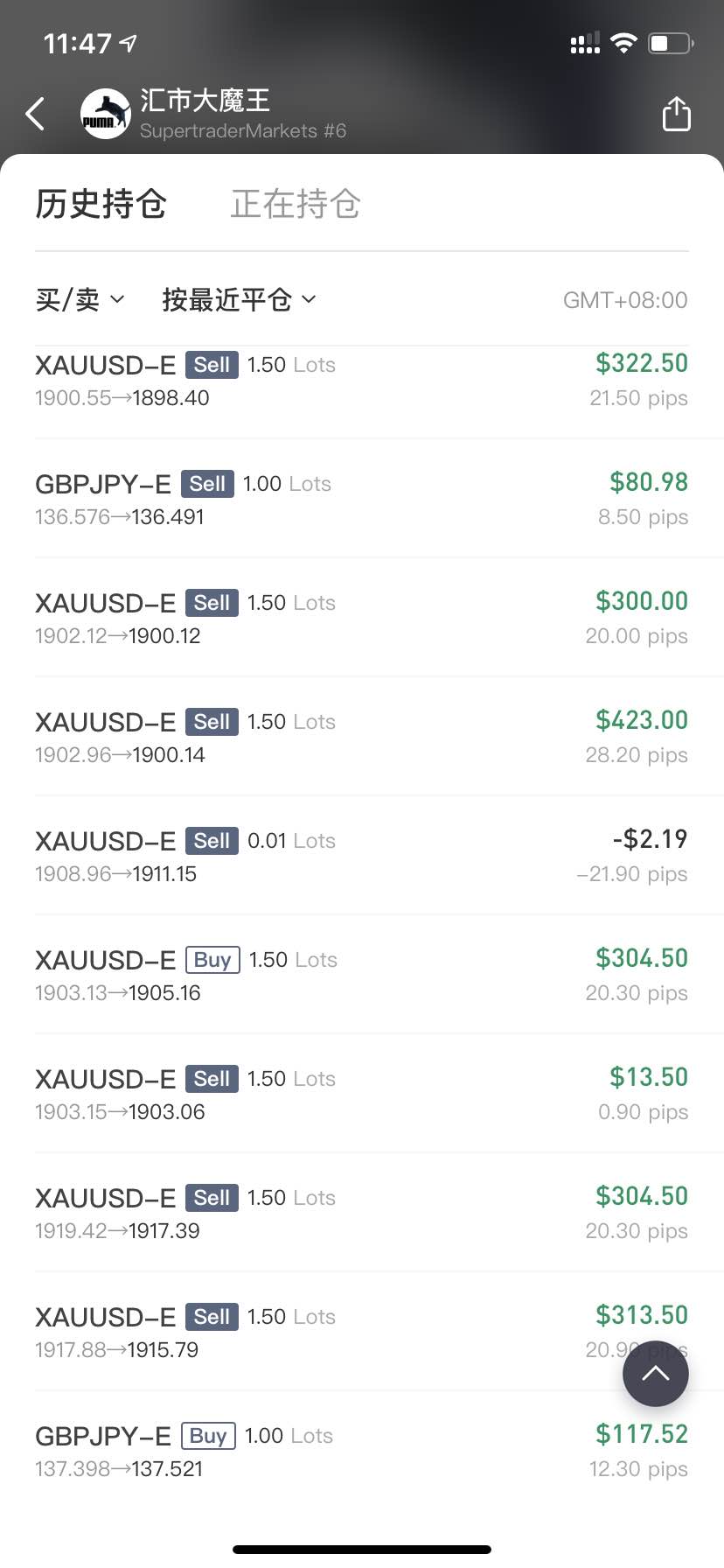
Task: Open the 按最近平仓 sort dropdown
Action: click(239, 300)
